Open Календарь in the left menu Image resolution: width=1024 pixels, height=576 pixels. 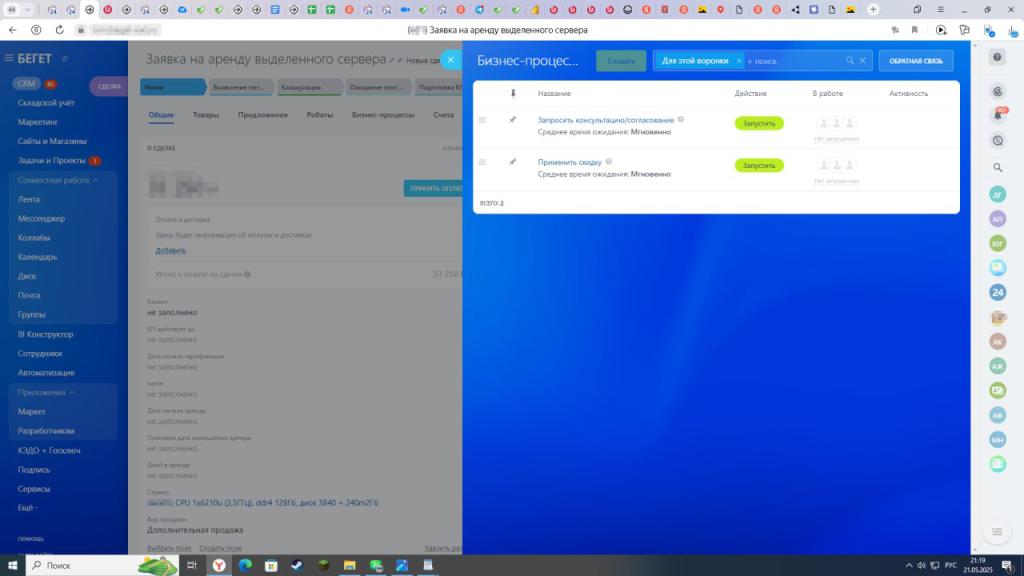click(37, 256)
